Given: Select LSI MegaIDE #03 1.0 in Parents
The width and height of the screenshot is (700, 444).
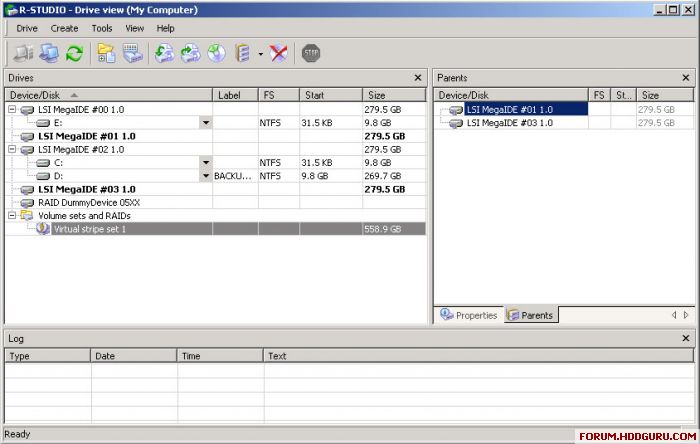Looking at the screenshot, I should click(x=509, y=123).
